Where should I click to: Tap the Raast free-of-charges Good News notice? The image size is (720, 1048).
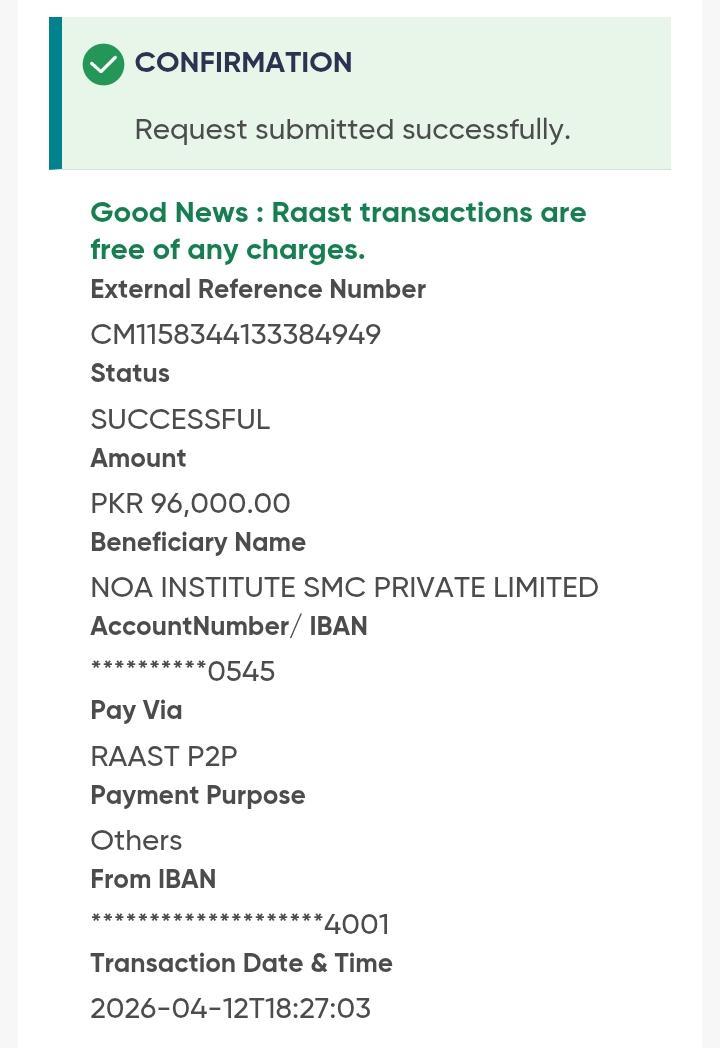tap(338, 231)
